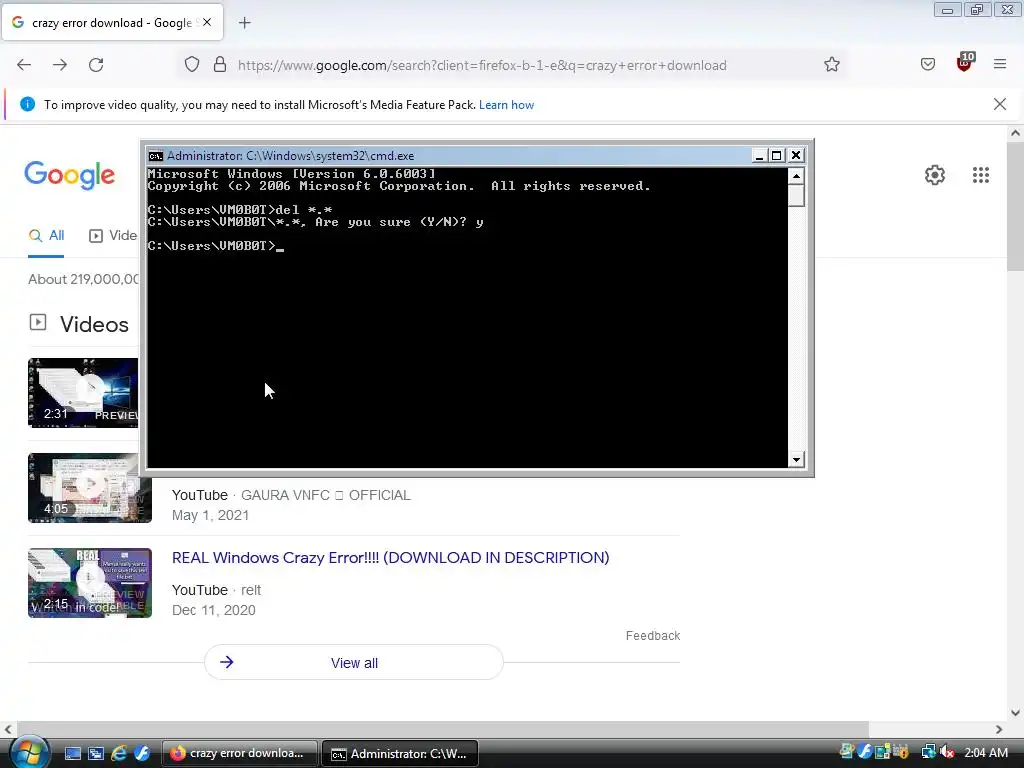
Task: Maximize the Administrator cmd.exe window
Action: pyautogui.click(x=776, y=155)
